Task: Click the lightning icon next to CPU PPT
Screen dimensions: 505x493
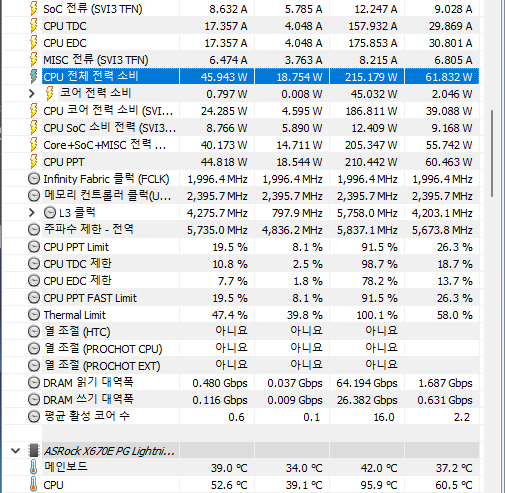Action: (34, 162)
